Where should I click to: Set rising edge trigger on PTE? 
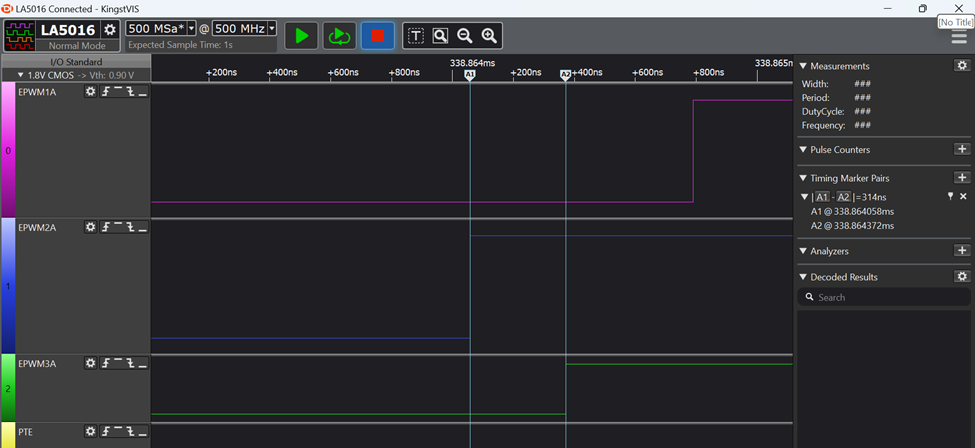coord(106,431)
